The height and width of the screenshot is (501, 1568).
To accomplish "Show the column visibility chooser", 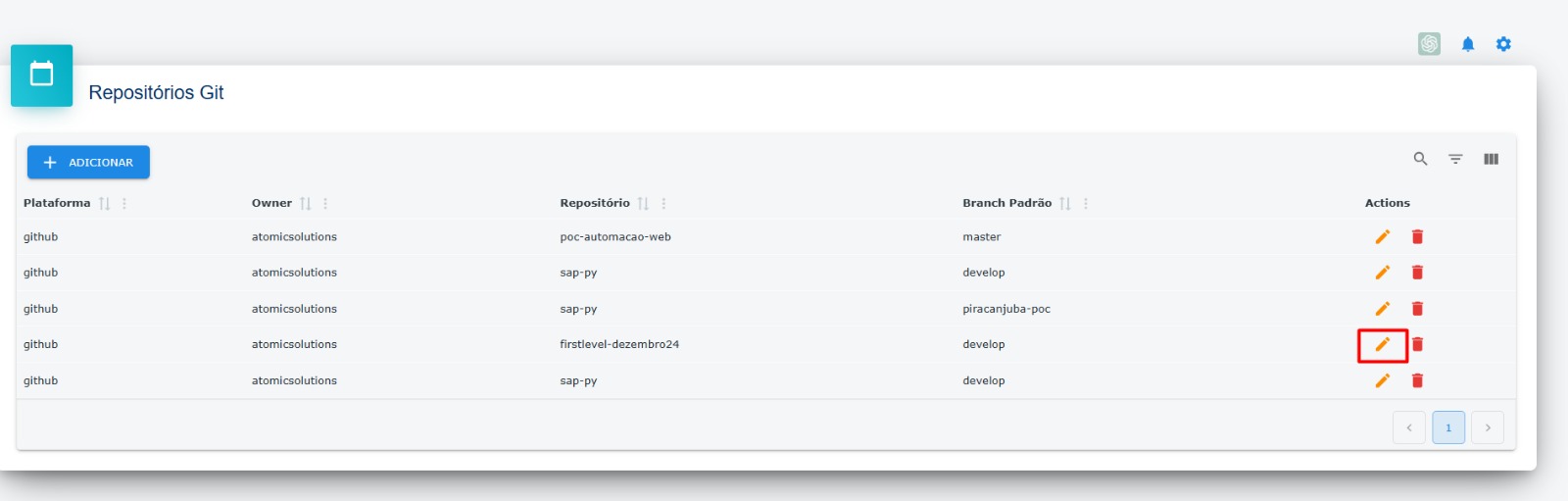I will 1491,159.
